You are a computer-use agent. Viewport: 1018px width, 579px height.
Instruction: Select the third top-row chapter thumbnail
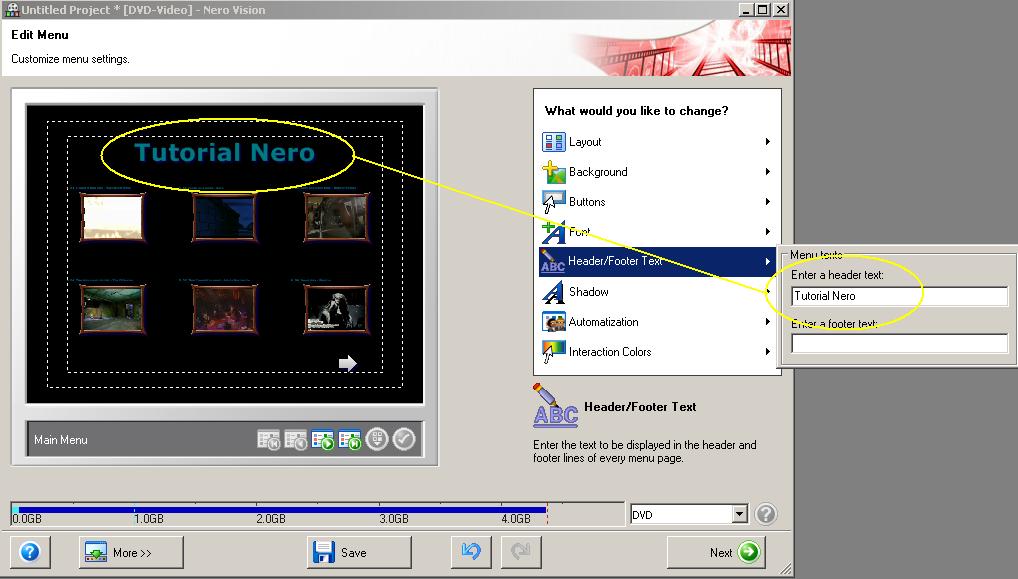click(x=336, y=217)
